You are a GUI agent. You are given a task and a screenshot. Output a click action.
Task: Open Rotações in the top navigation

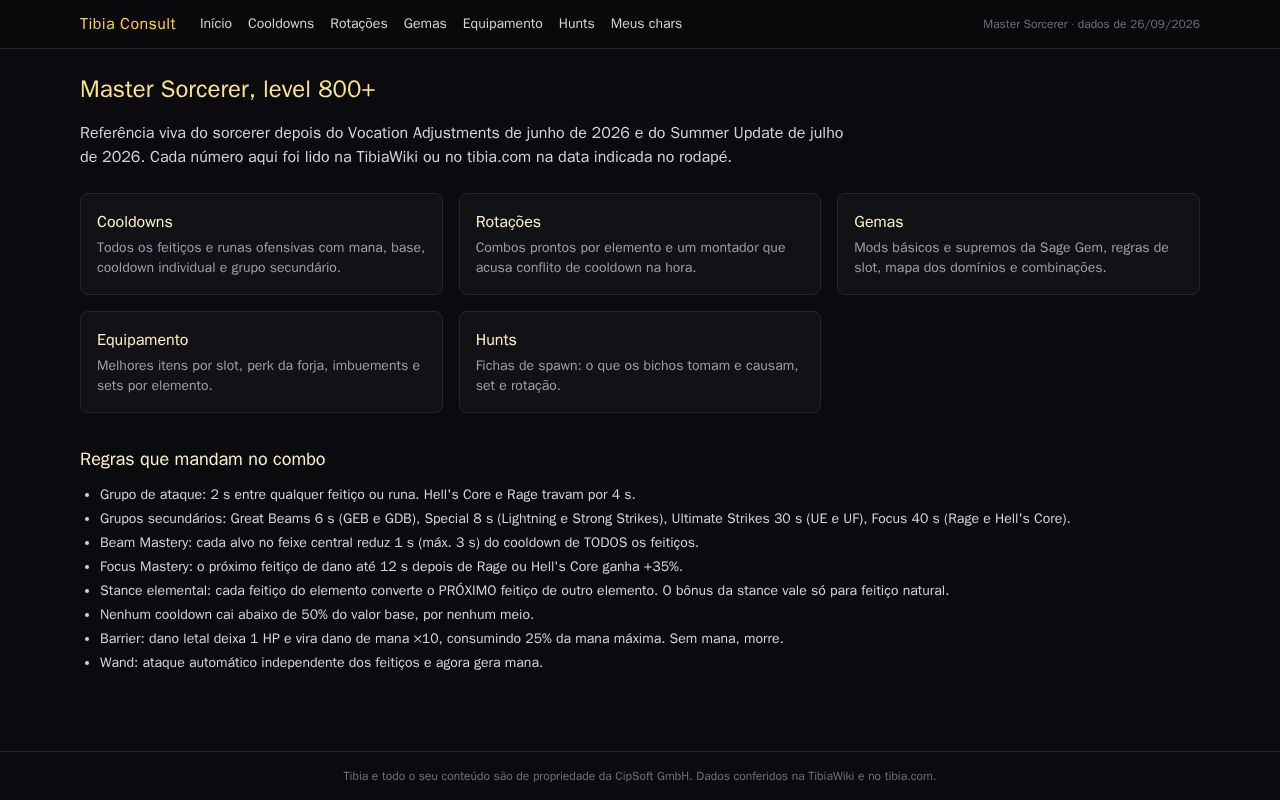click(359, 24)
